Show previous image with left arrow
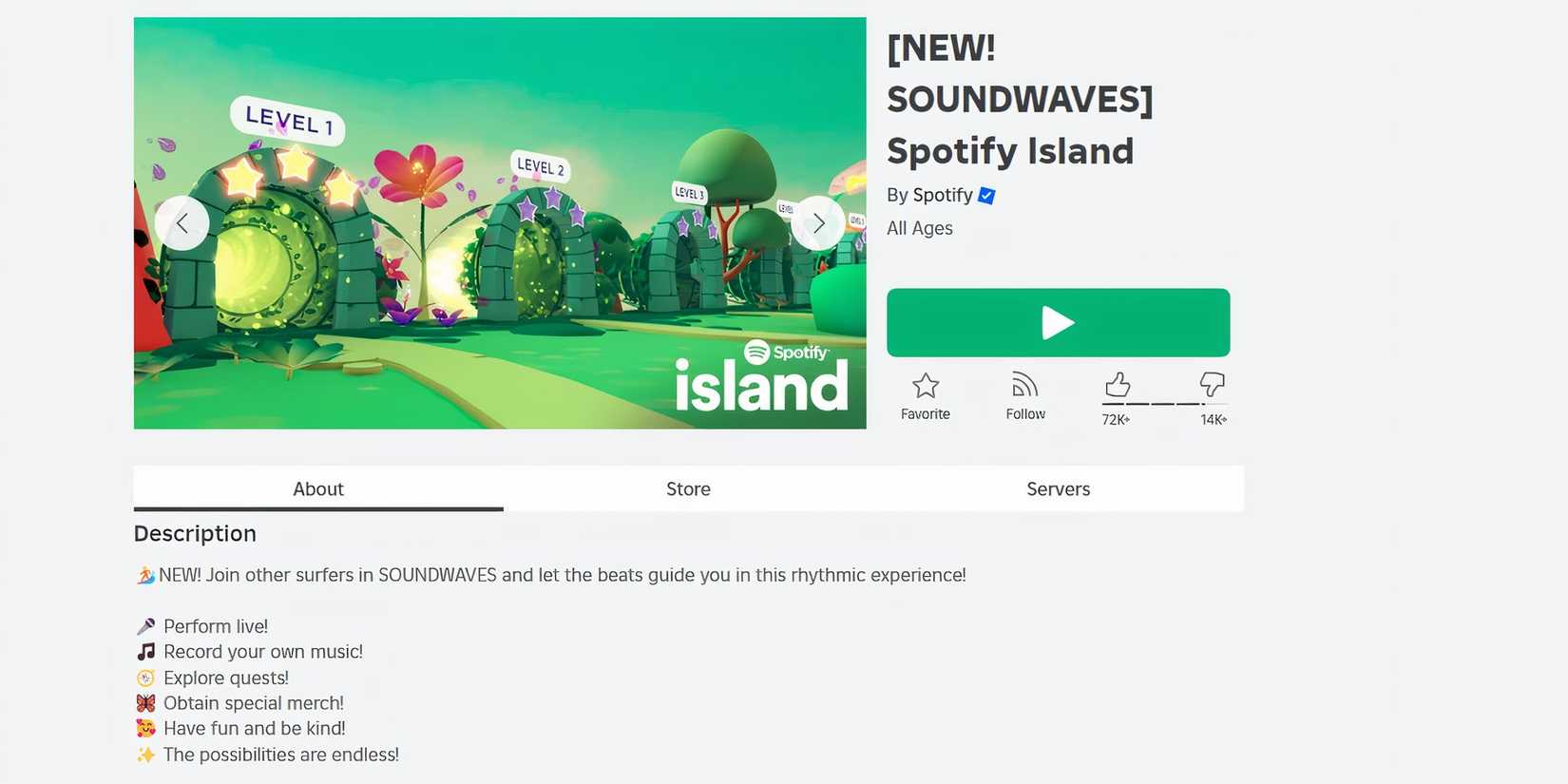Viewport: 1568px width, 784px height. [182, 223]
